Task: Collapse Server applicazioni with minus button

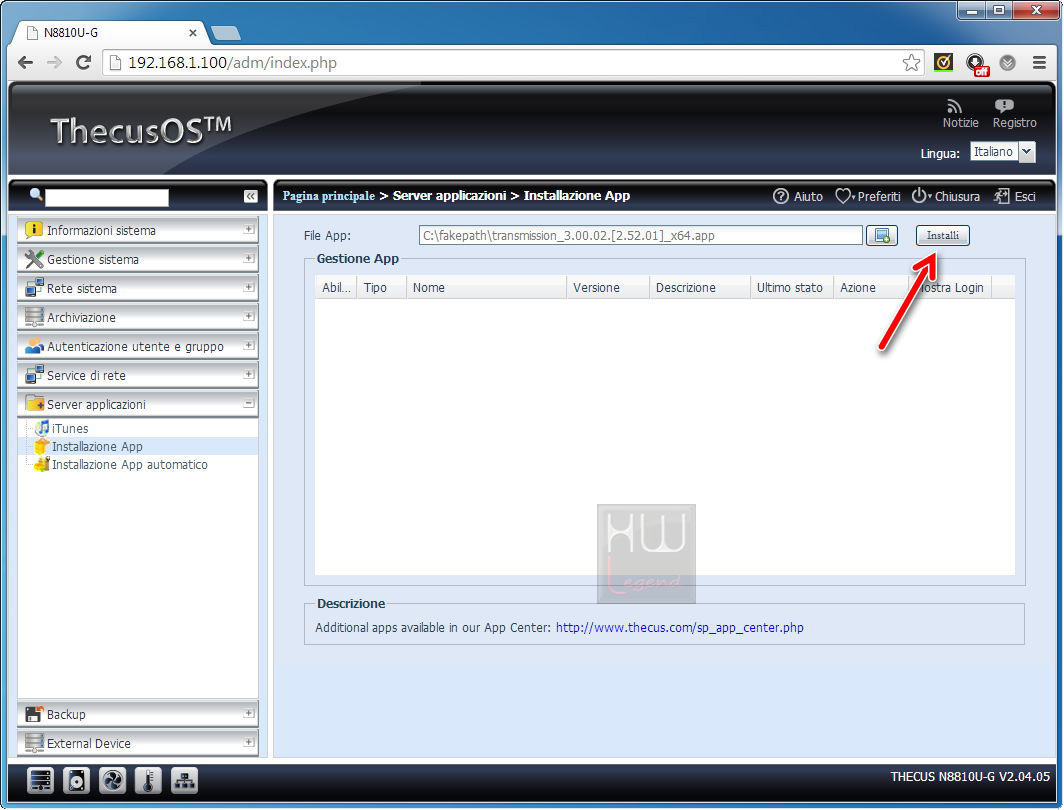Action: click(x=249, y=403)
